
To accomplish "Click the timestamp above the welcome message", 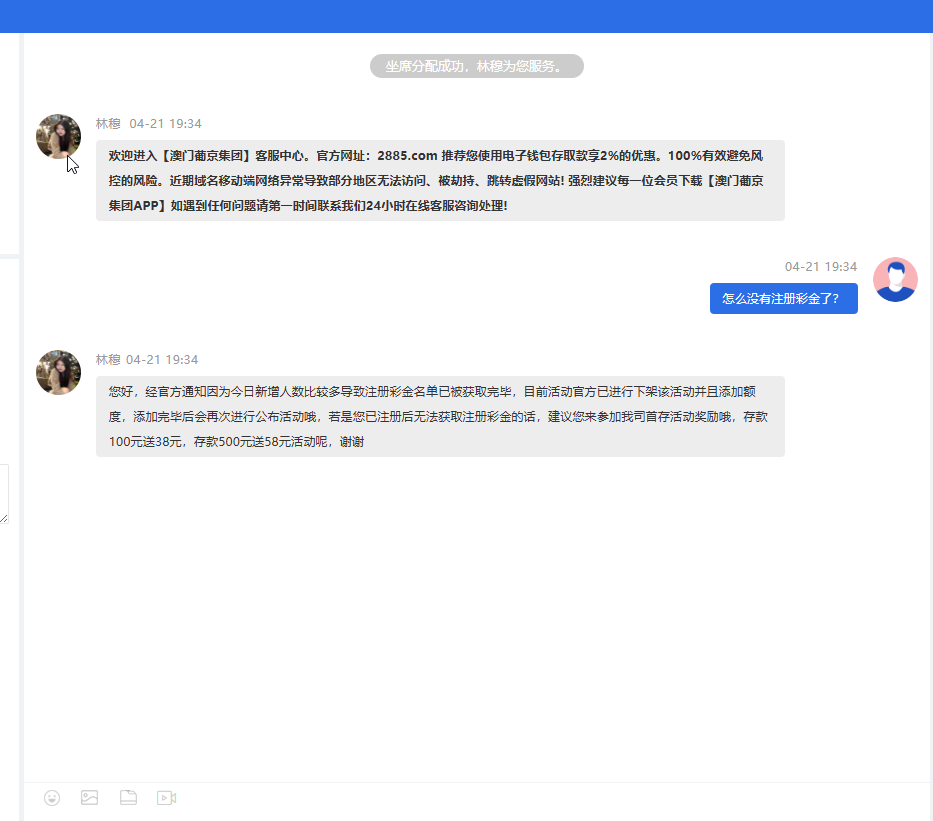I will [166, 124].
